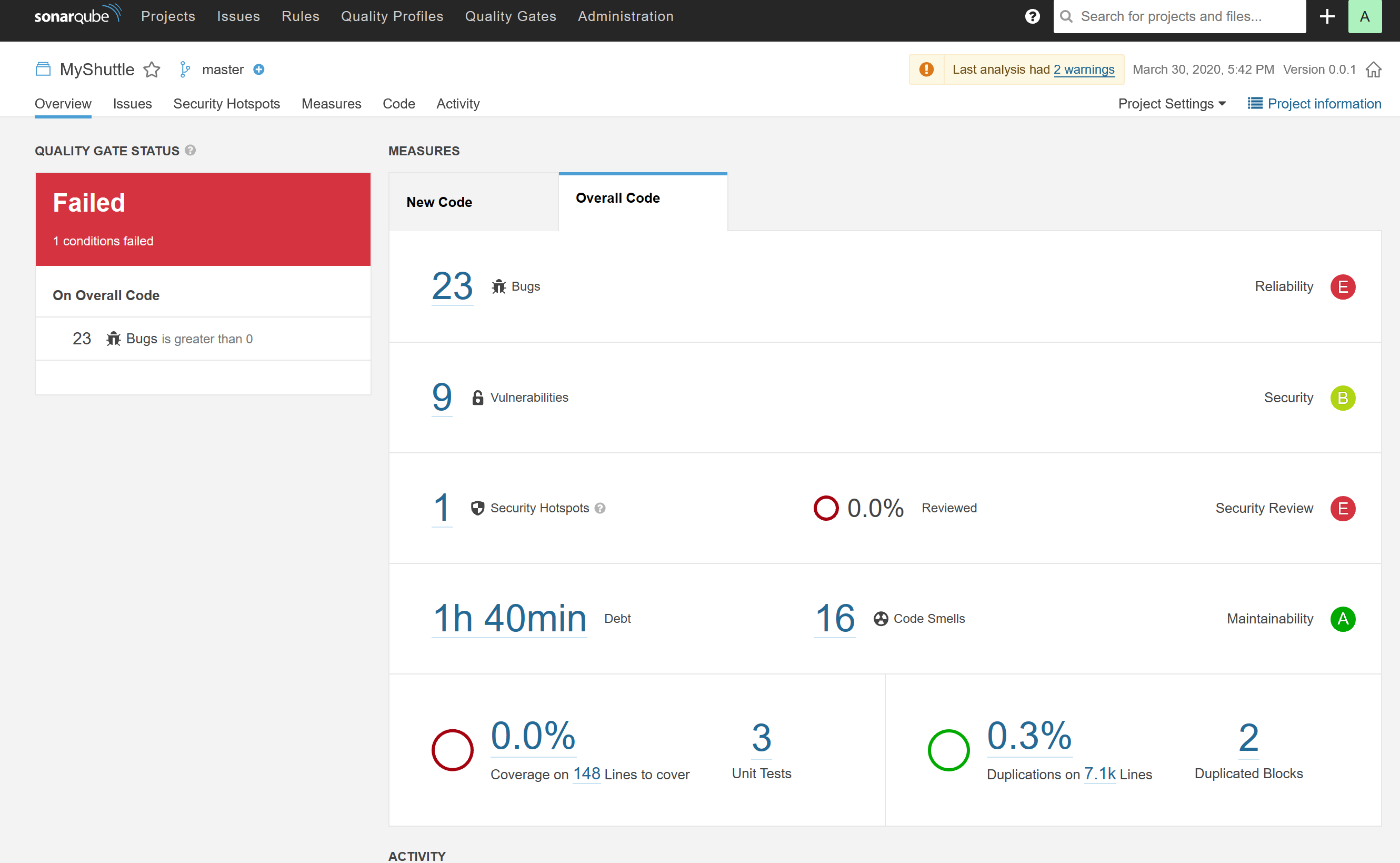1400x863 pixels.
Task: Click the project home icon
Action: [1373, 70]
